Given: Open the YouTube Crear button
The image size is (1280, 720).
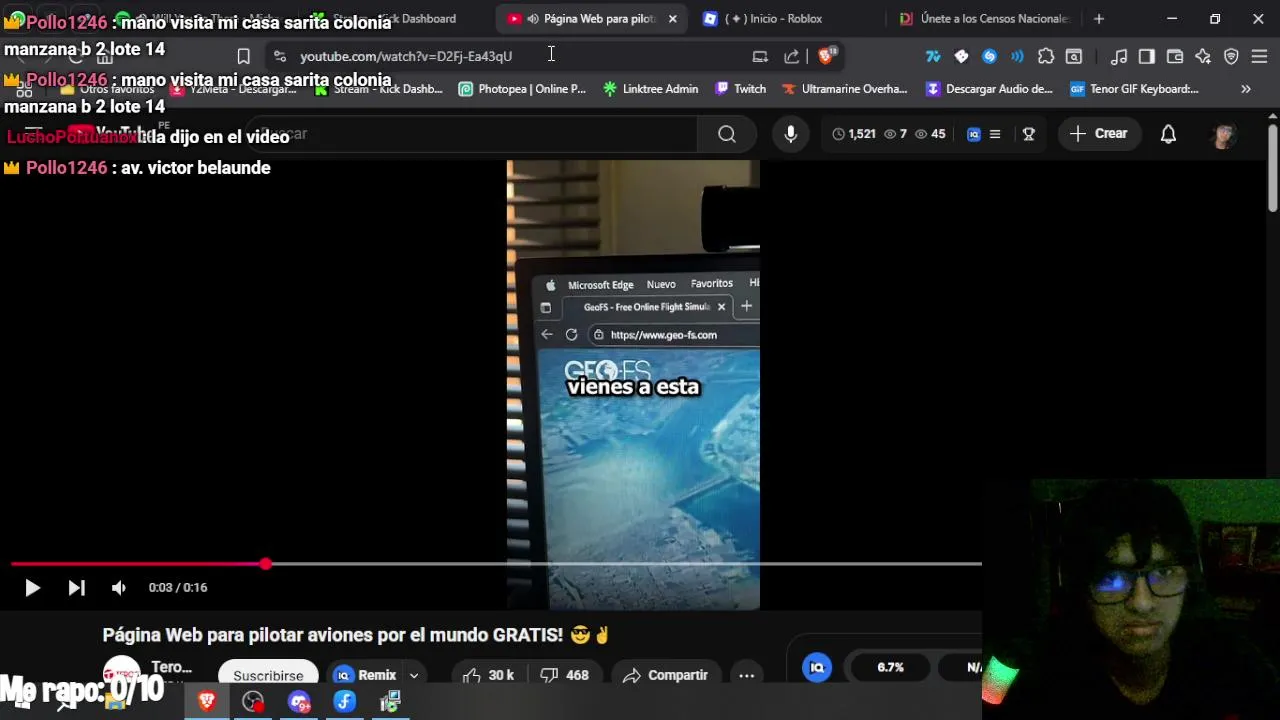Looking at the screenshot, I should point(1098,134).
